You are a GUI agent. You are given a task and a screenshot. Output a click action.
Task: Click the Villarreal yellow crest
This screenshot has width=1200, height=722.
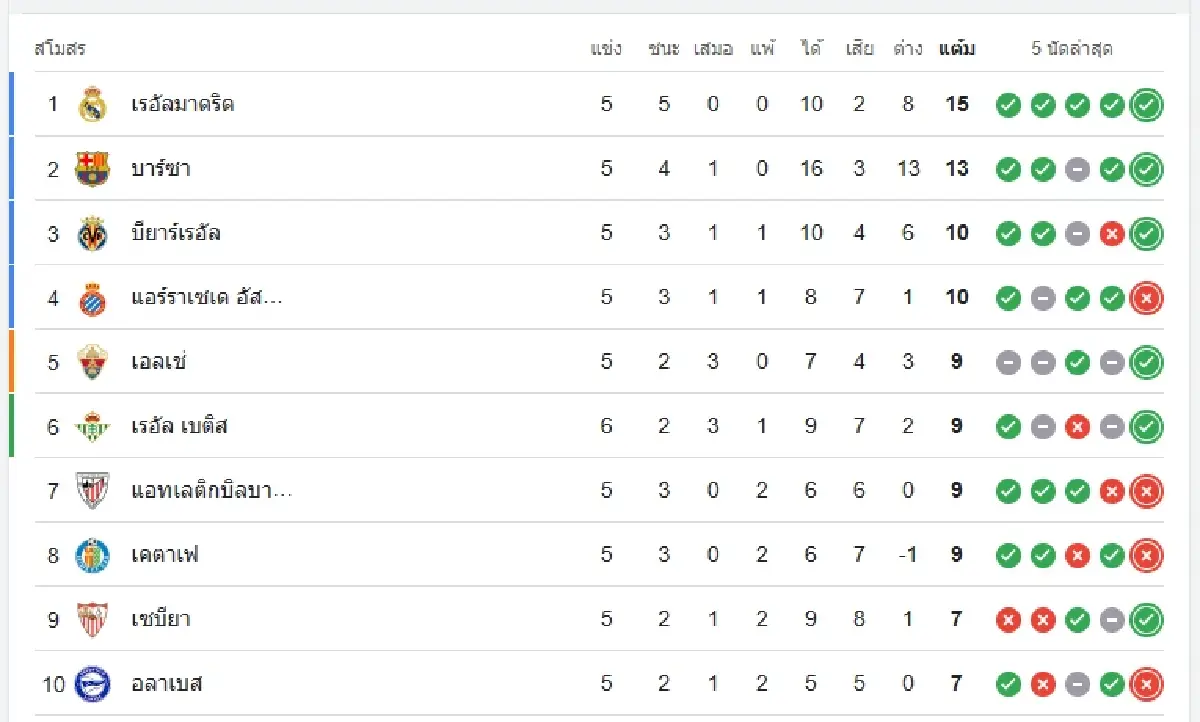tap(92, 233)
